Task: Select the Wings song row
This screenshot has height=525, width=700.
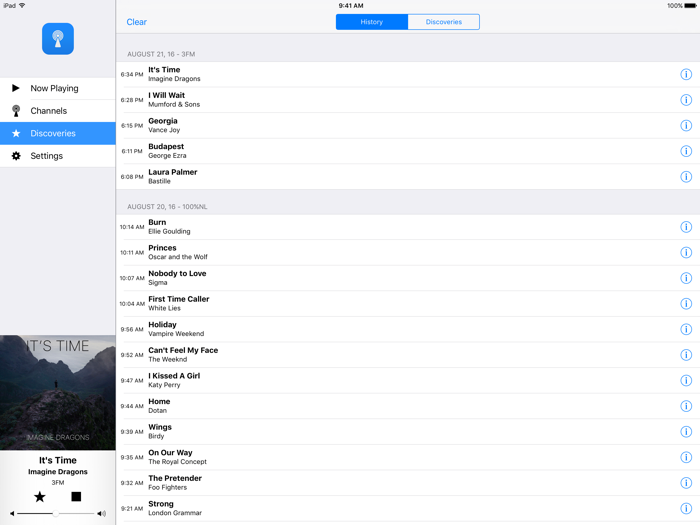Action: tap(408, 432)
